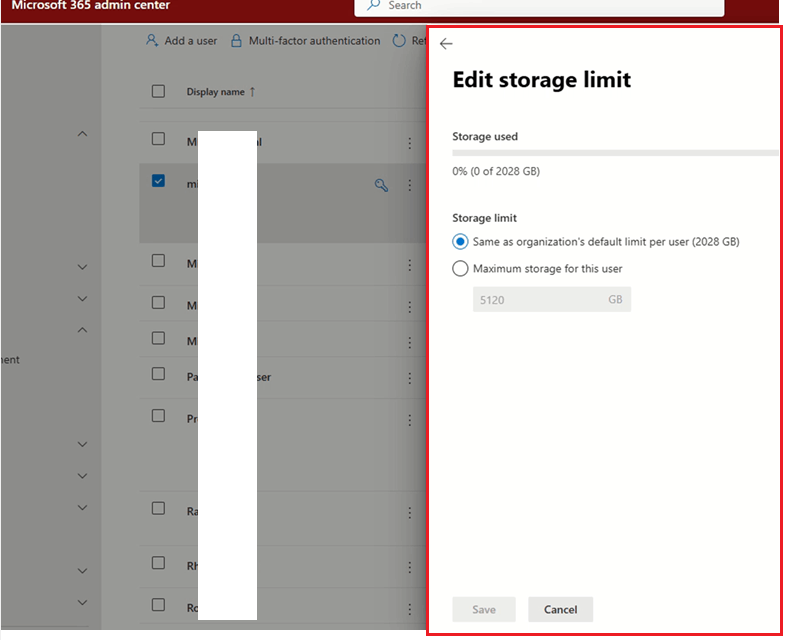
Task: Click the Display name column header
Action: click(x=215, y=92)
